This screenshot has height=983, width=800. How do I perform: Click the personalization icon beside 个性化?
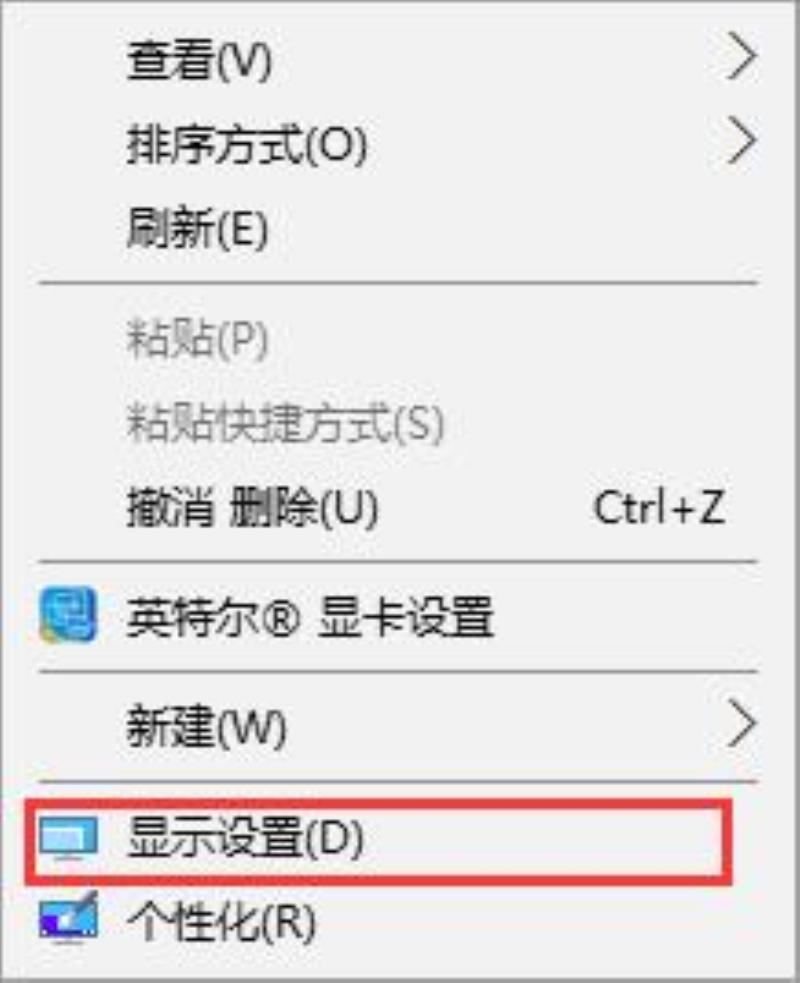pyautogui.click(x=68, y=918)
